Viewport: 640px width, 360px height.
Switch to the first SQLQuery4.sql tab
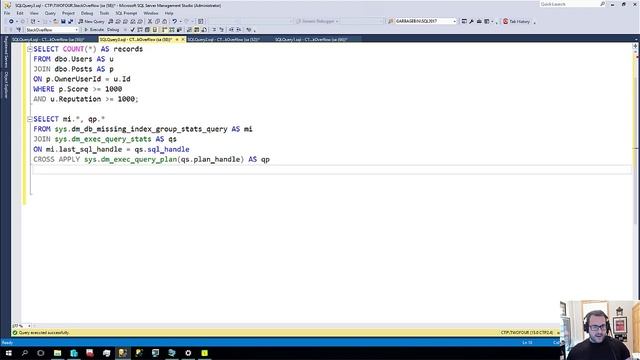48,40
